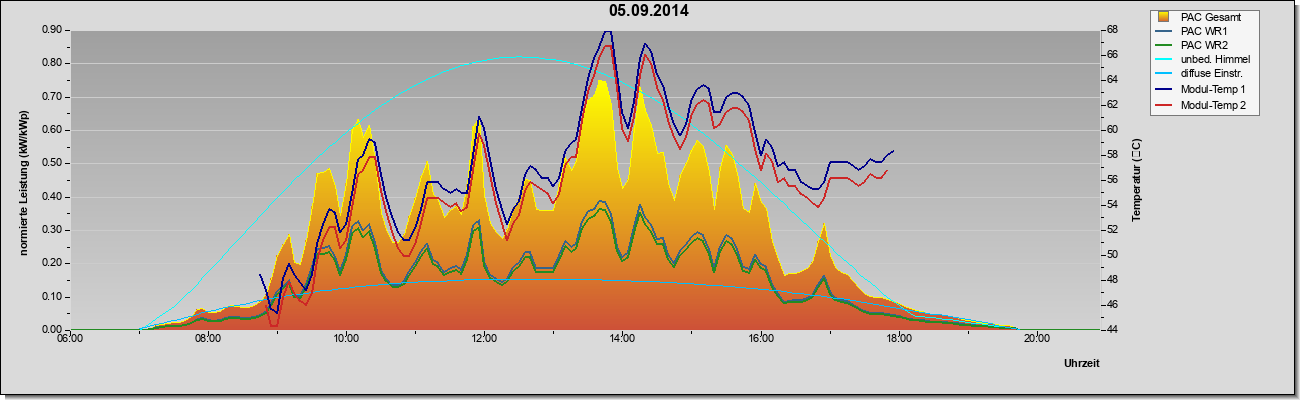This screenshot has height=400, width=1300.
Task: Click the 68 value on temperature axis
Action: coord(1111,30)
